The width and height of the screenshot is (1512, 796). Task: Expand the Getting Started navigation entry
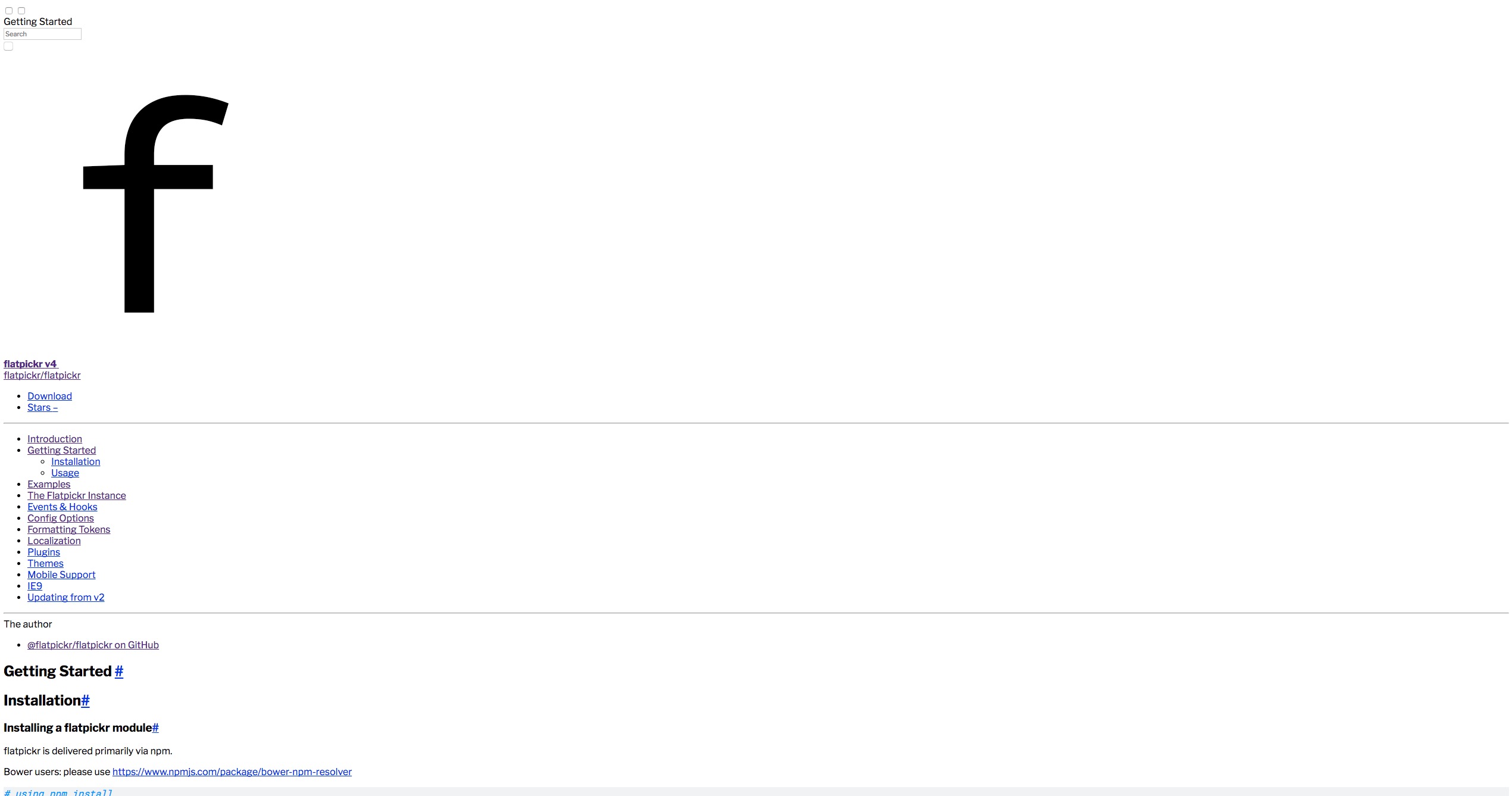tap(61, 450)
